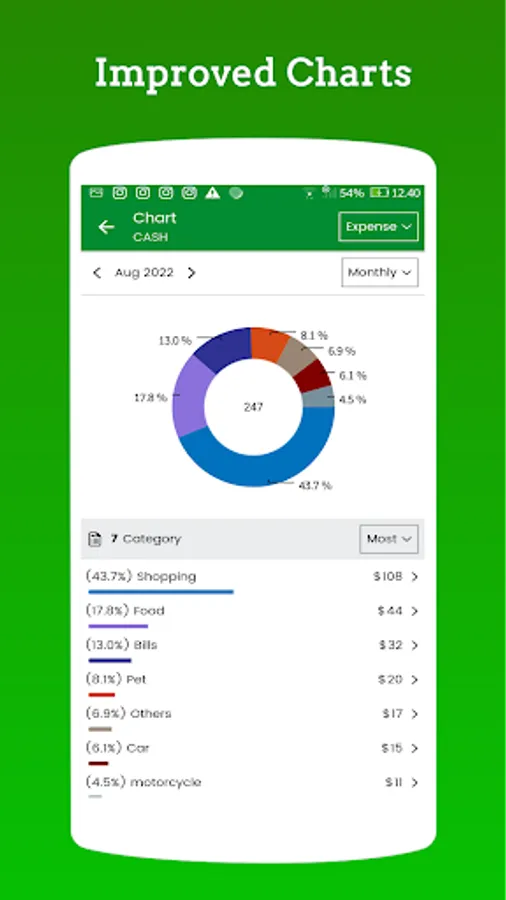Screen dimensions: 506x900
Task: Click the $11 motorcycle amount
Action: click(x=394, y=782)
